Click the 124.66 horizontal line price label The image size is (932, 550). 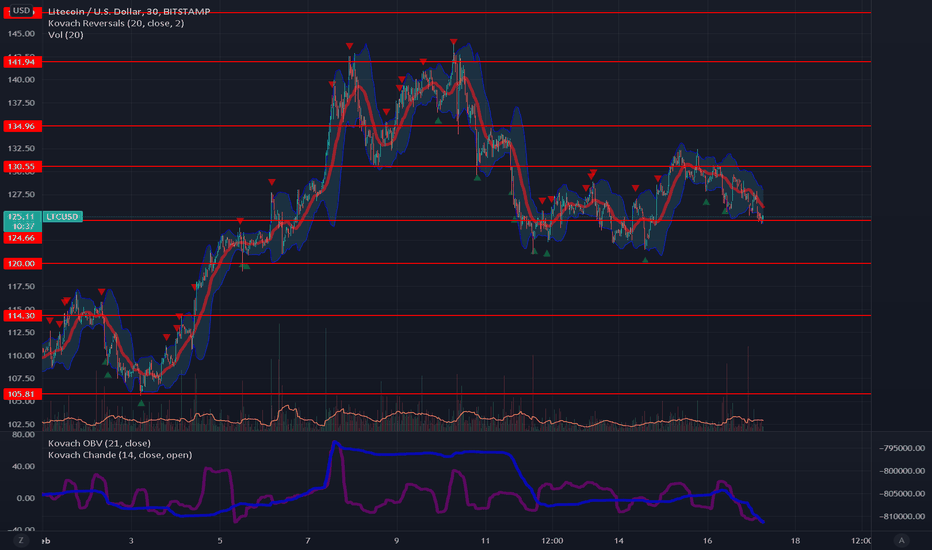pos(22,238)
